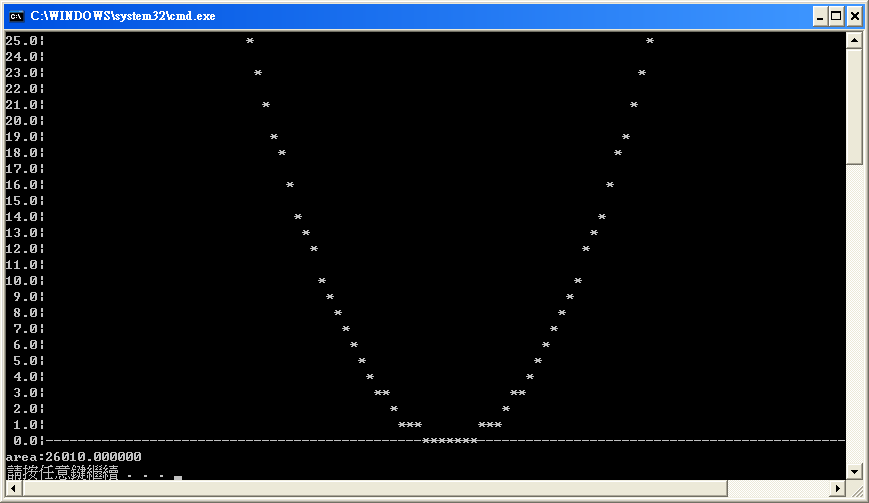Click the 19.0 axis label

tap(22, 136)
